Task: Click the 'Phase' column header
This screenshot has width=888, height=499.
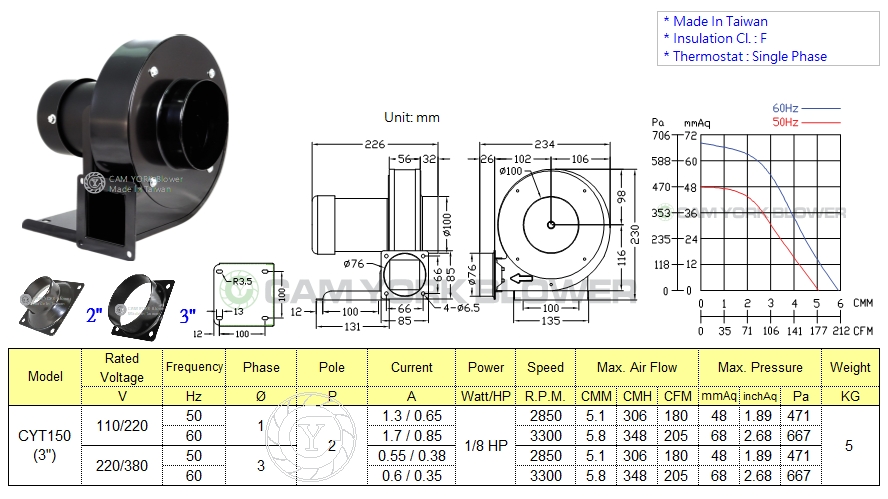Action: click(261, 368)
